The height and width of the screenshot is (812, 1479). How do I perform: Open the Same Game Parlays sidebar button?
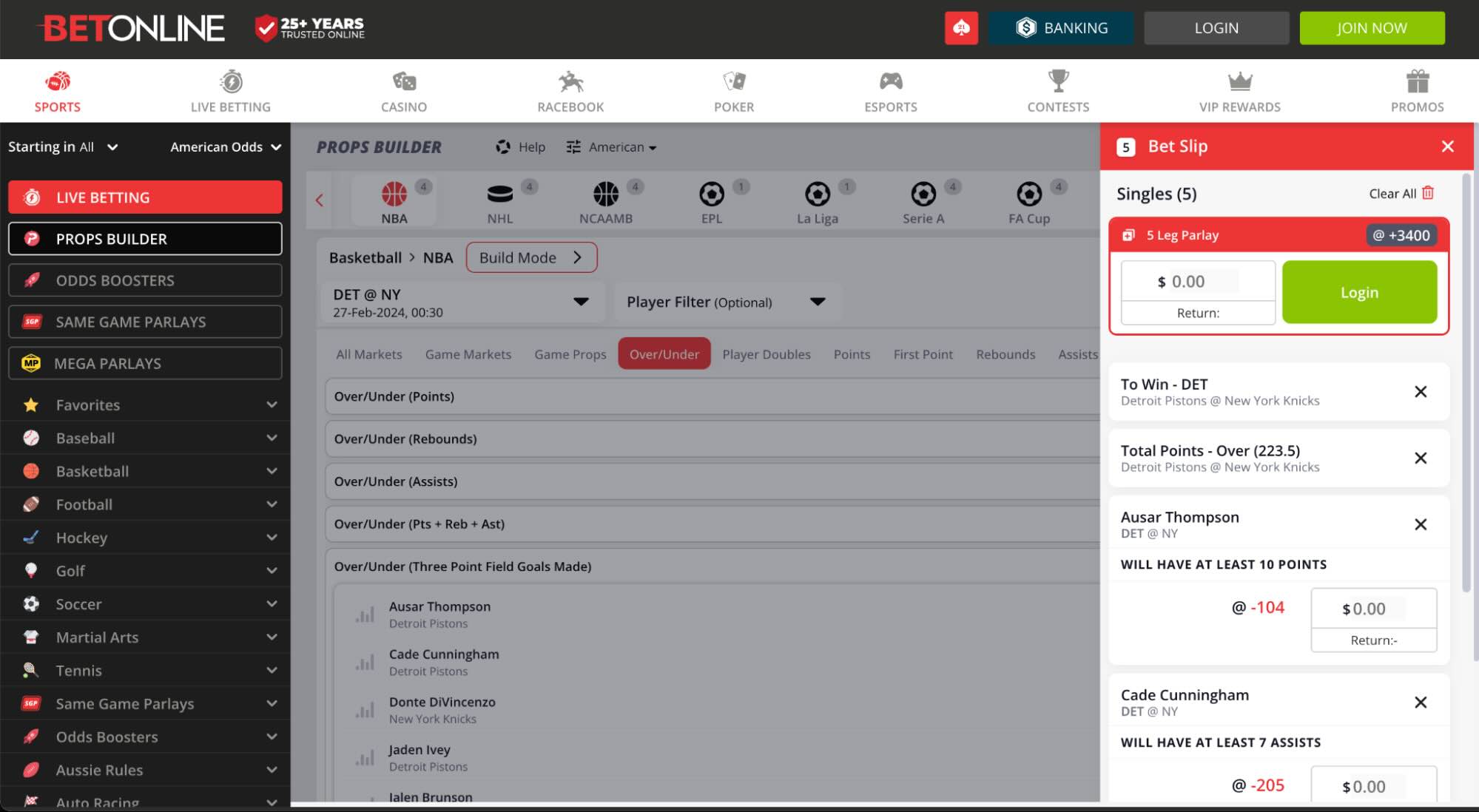(x=145, y=322)
